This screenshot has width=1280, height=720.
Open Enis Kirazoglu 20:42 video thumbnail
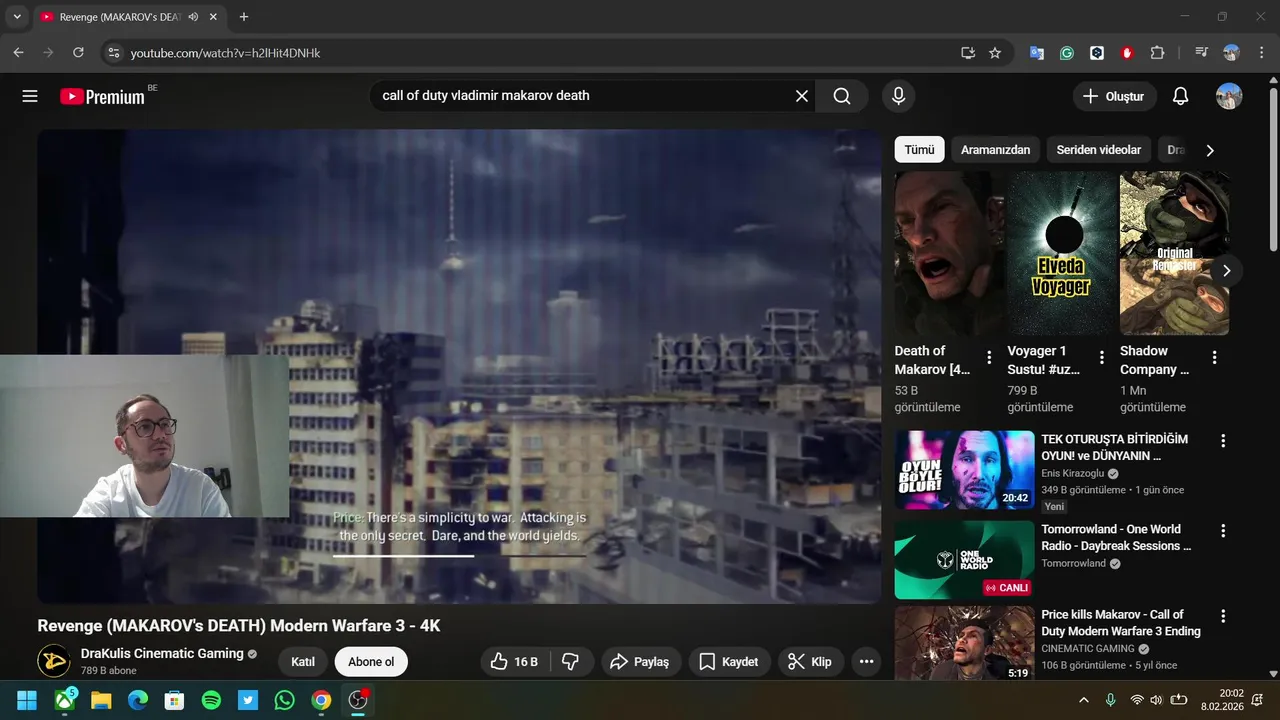click(x=964, y=470)
